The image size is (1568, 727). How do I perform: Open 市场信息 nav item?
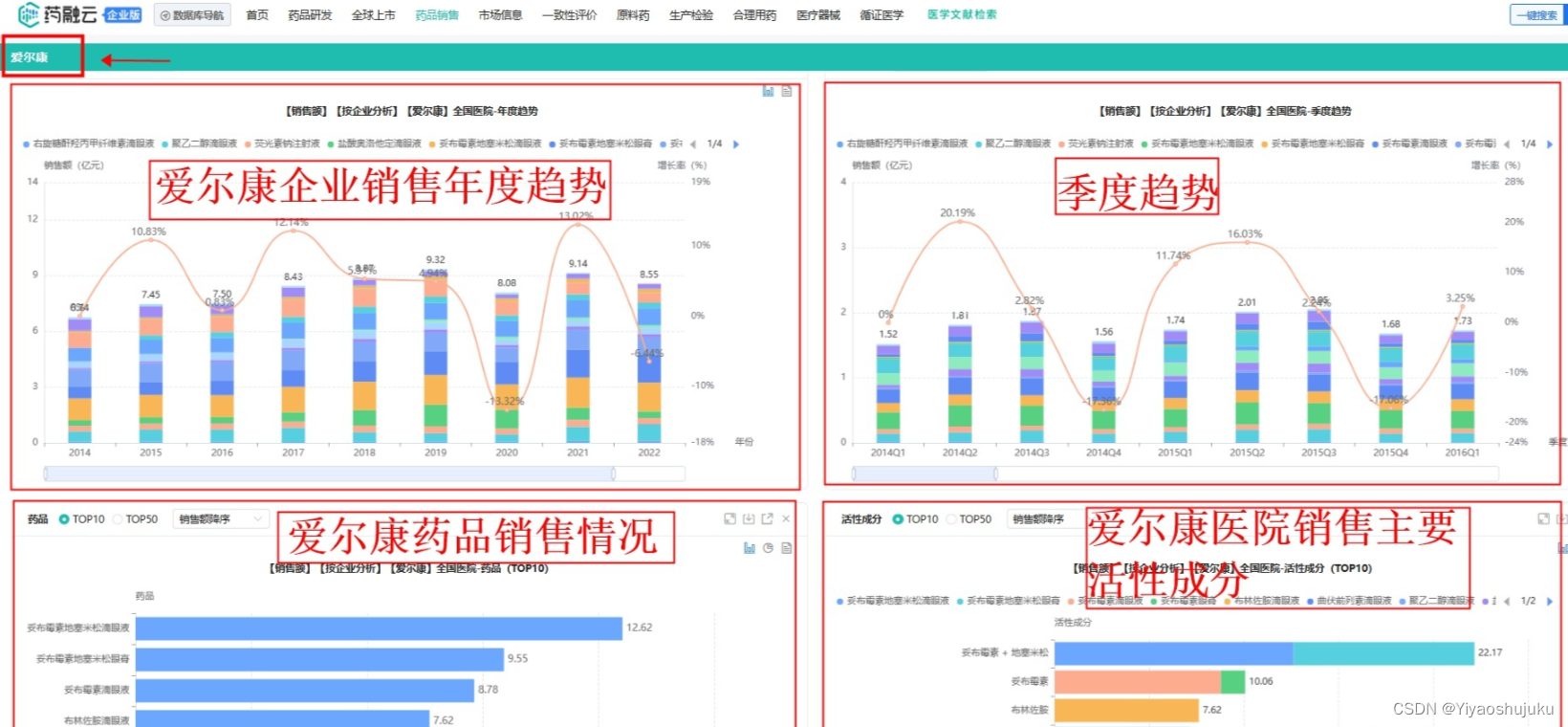click(x=500, y=15)
